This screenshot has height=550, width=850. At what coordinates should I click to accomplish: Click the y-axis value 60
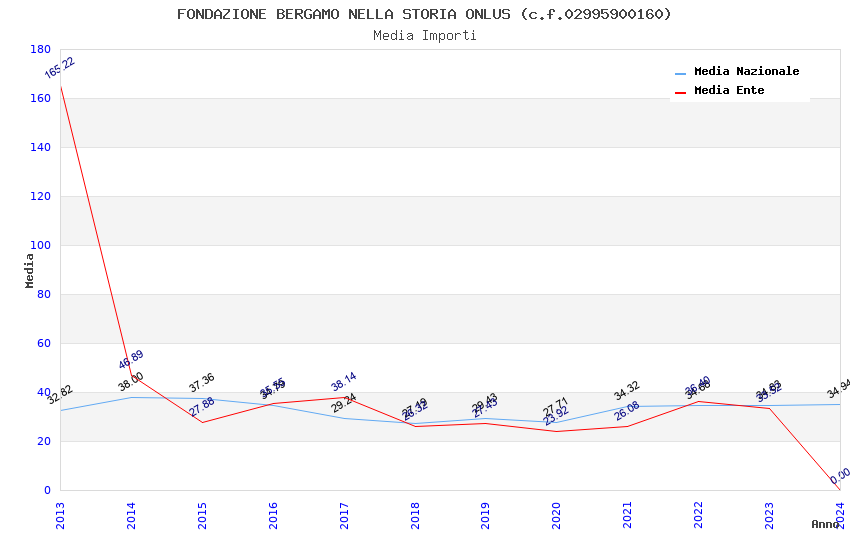[44, 344]
